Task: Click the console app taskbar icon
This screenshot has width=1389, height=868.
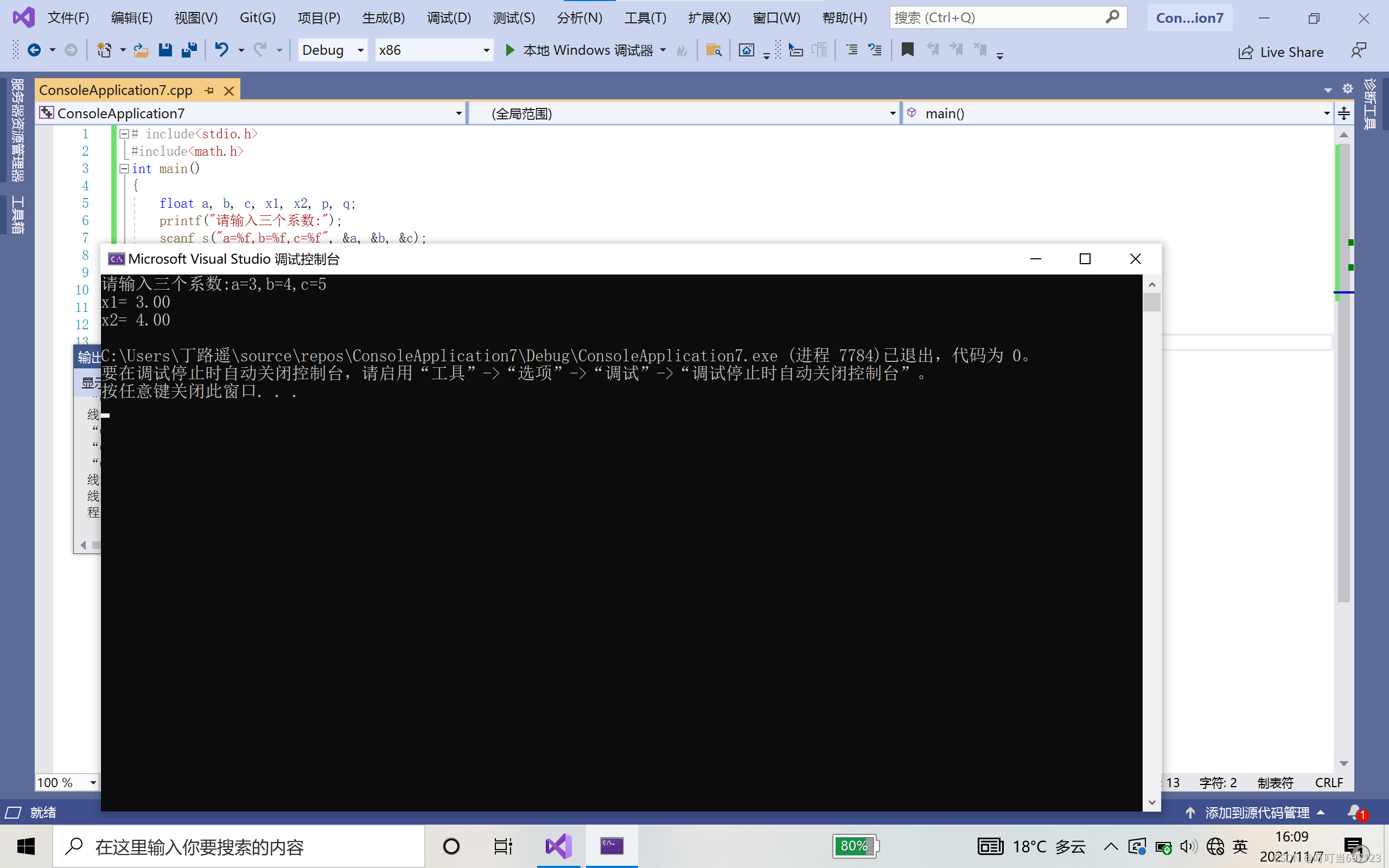Action: (x=612, y=846)
